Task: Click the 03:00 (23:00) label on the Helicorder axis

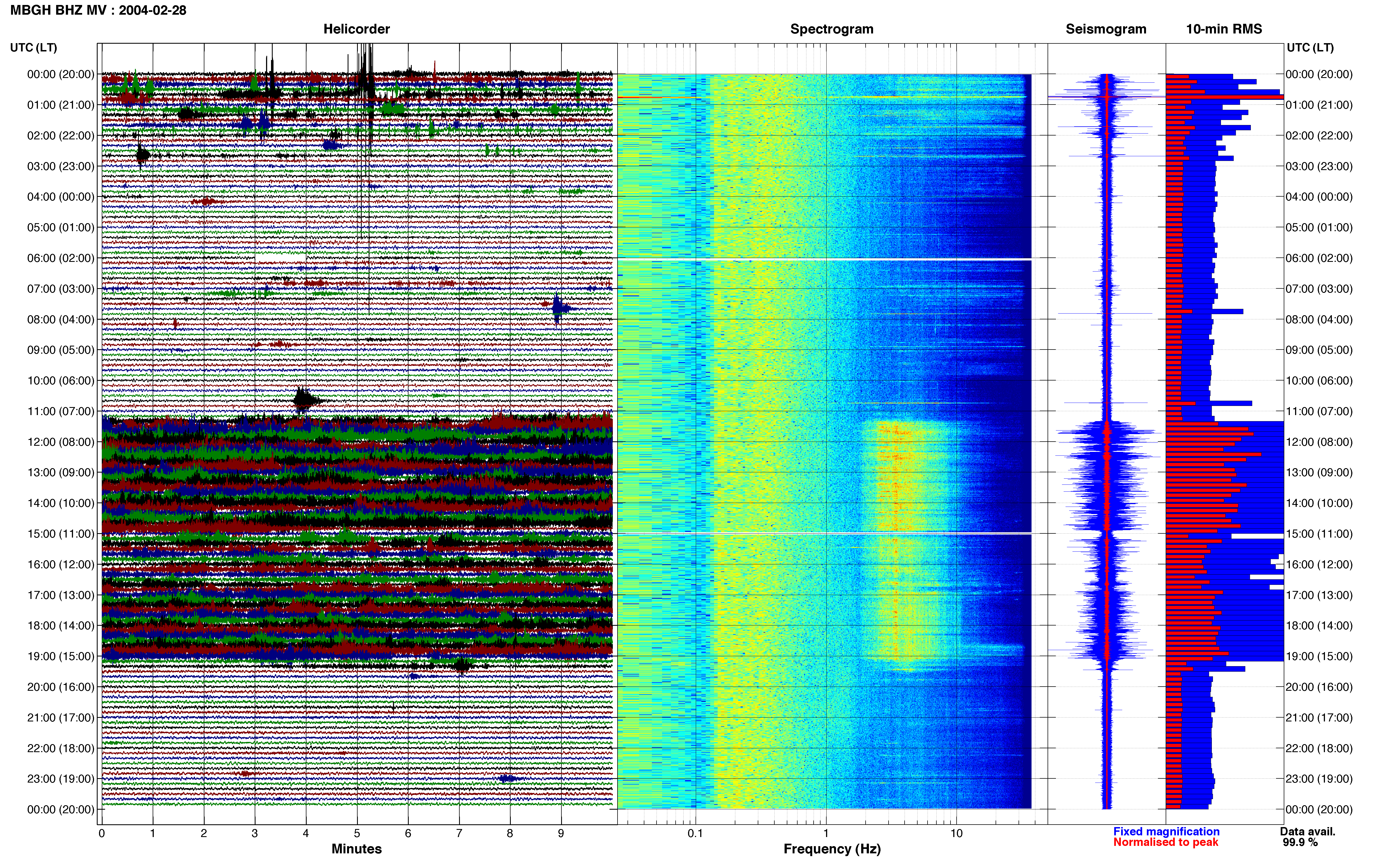Action: click(60, 166)
